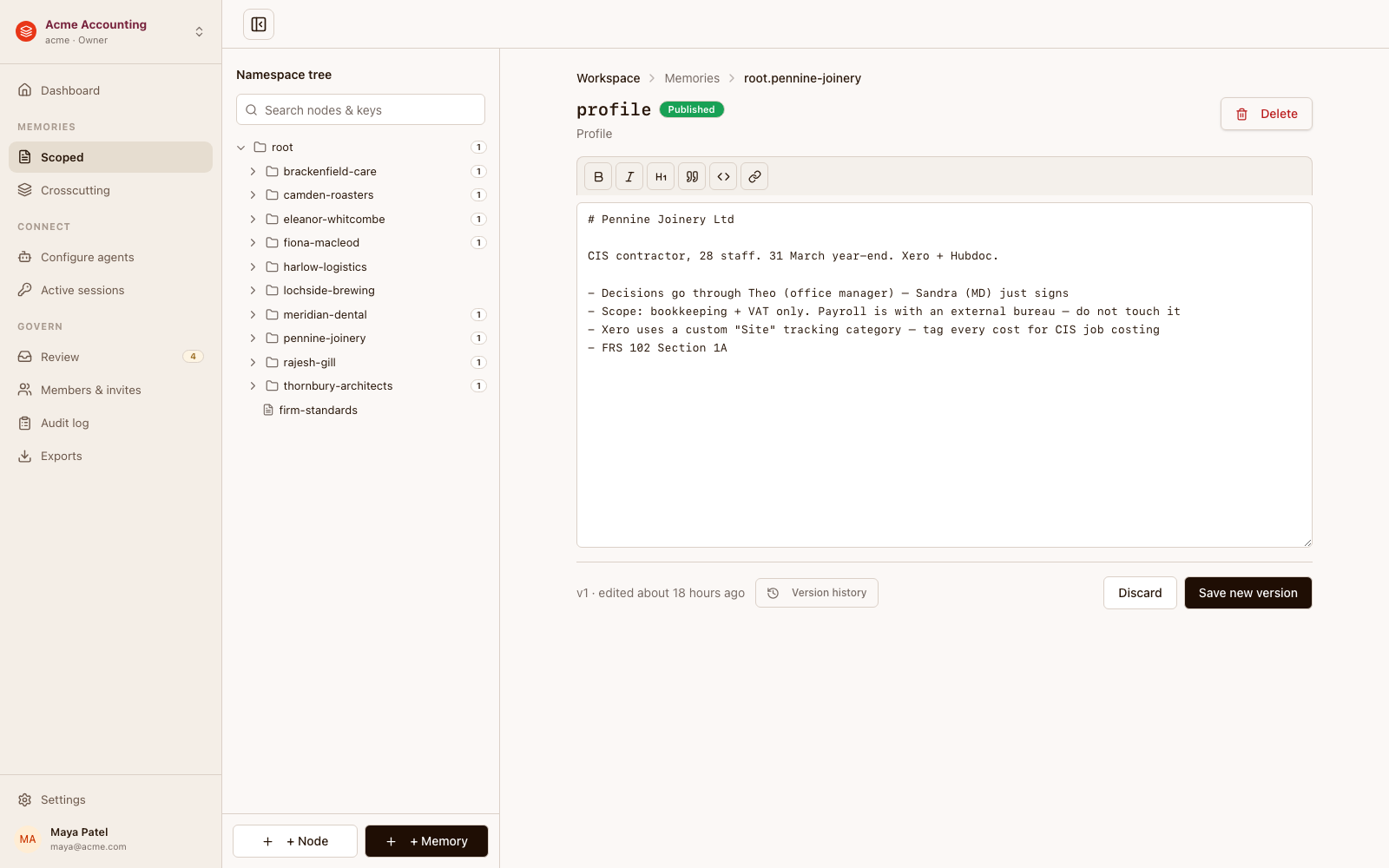The width and height of the screenshot is (1389, 868).
Task: Open Review queue
Action: 110,357
